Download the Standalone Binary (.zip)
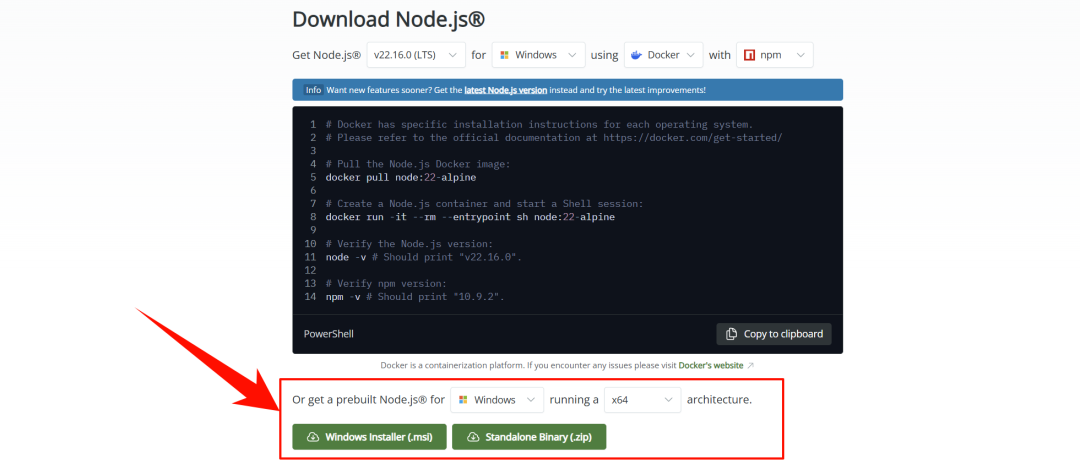Screen dimensions: 1080x464 click(x=529, y=436)
